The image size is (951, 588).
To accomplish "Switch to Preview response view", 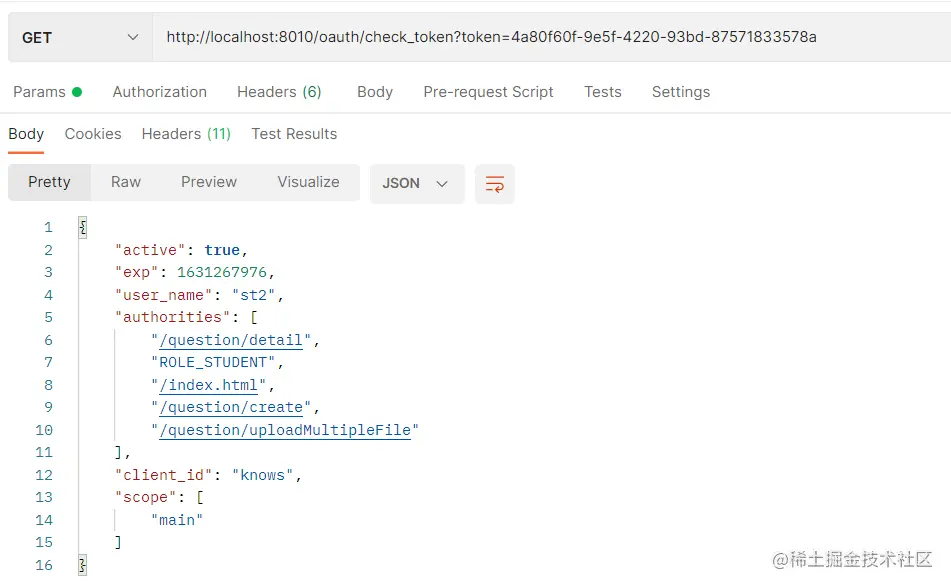I will coord(209,182).
